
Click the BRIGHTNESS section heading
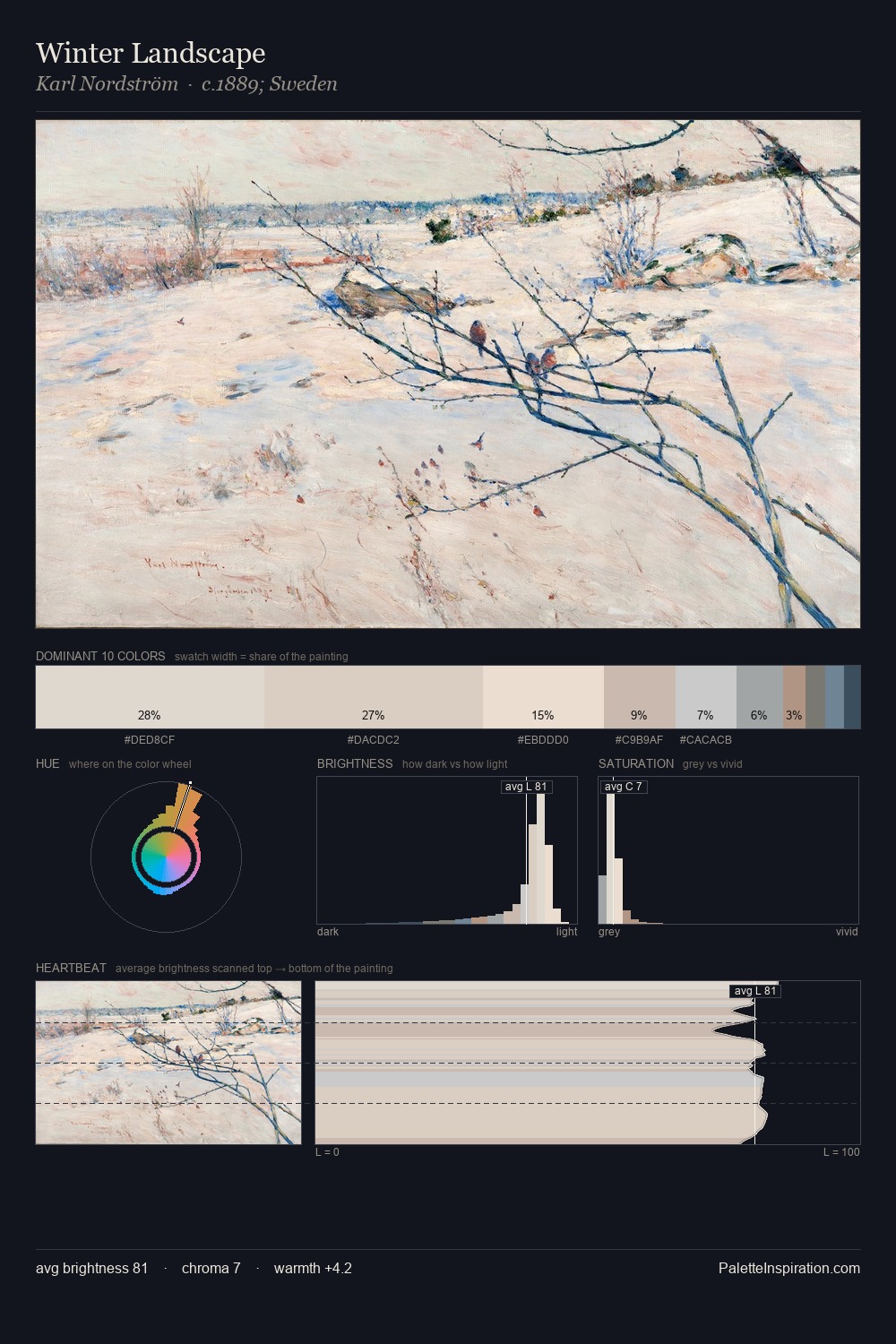pos(355,763)
